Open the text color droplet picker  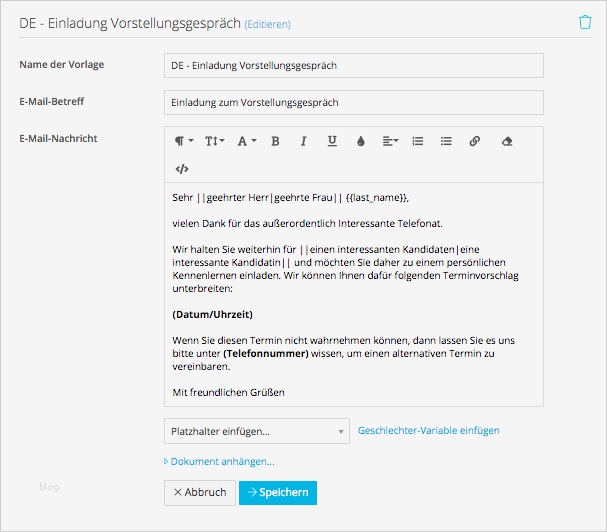tap(360, 141)
